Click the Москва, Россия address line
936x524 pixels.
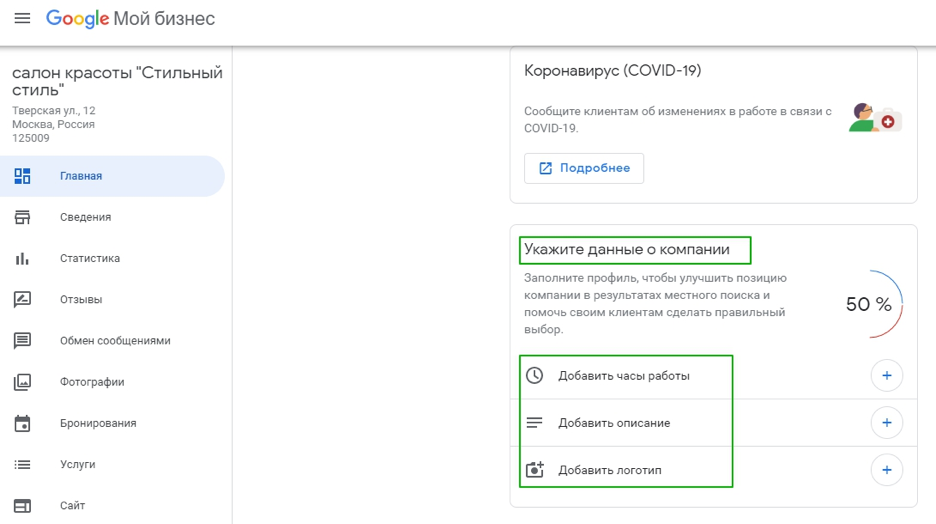53,124
